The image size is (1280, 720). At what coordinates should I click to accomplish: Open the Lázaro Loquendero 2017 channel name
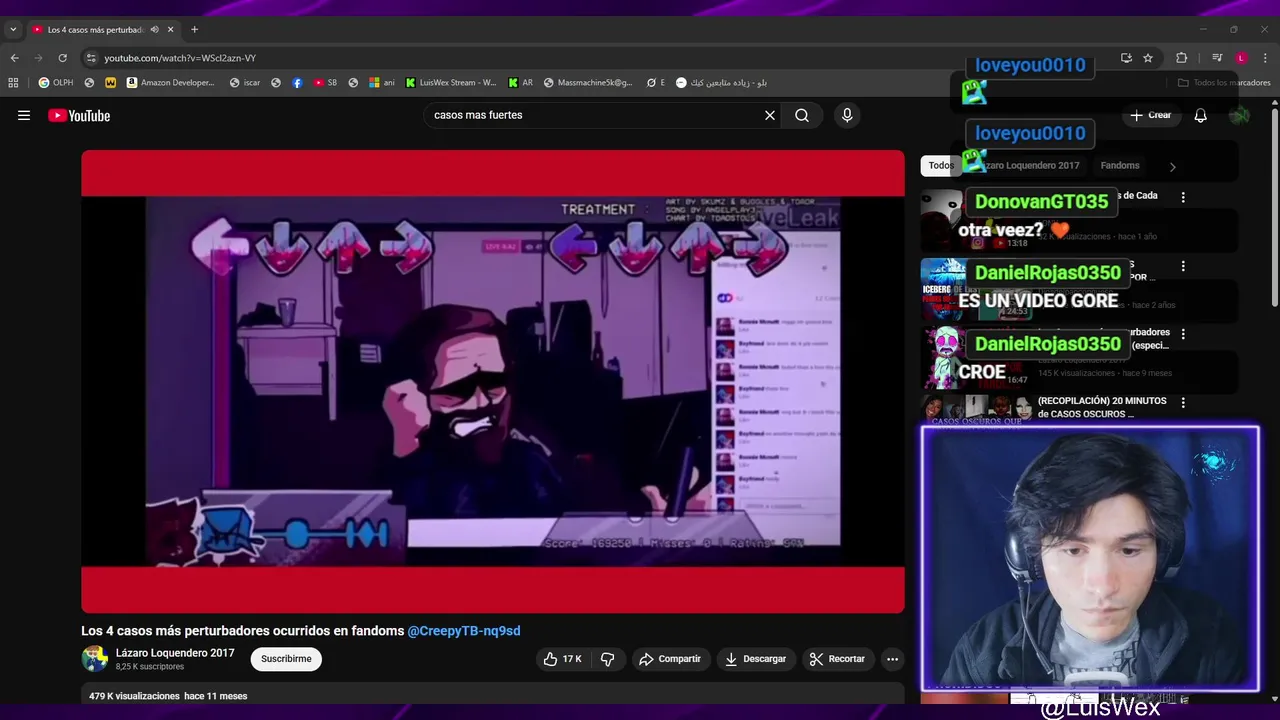pos(175,653)
